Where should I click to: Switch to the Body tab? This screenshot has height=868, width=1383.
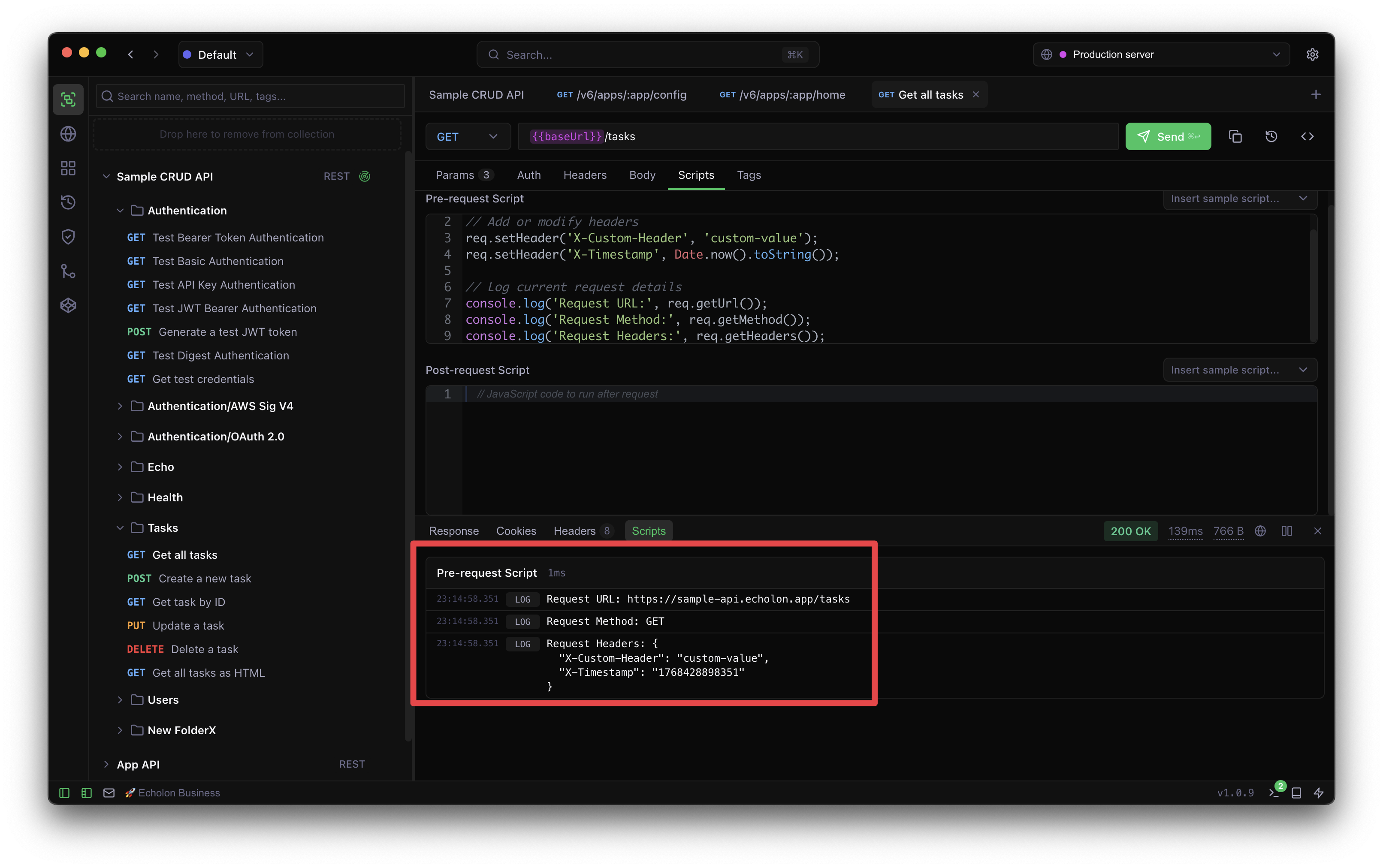coord(642,175)
